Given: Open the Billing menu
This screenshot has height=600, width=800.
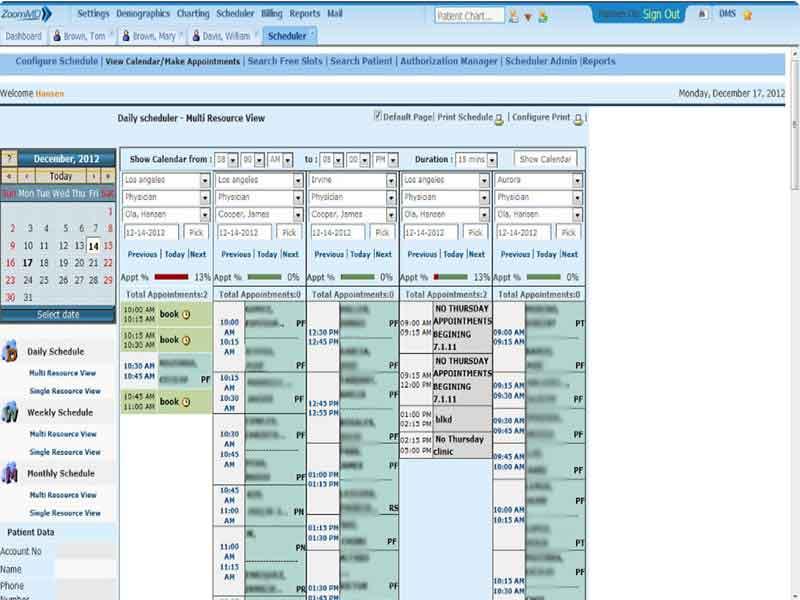Looking at the screenshot, I should pyautogui.click(x=271, y=14).
